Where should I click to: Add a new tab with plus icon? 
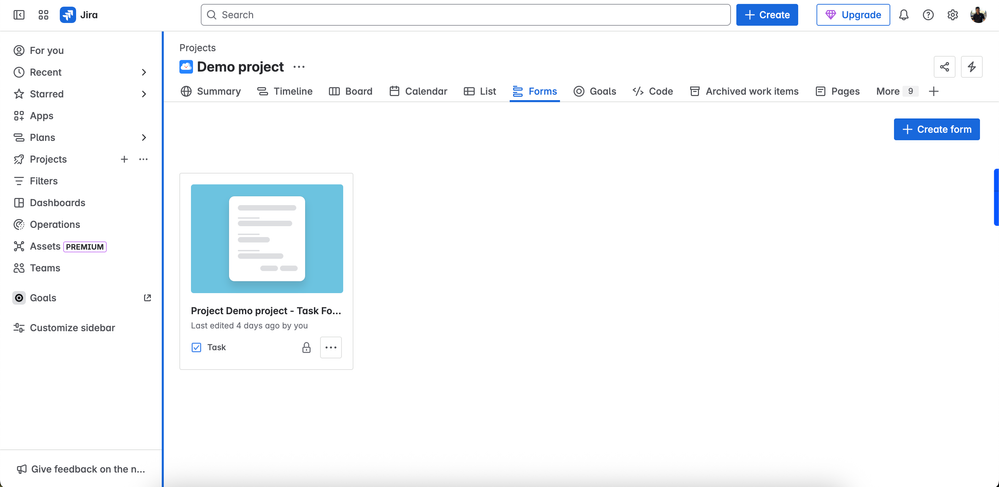point(933,91)
